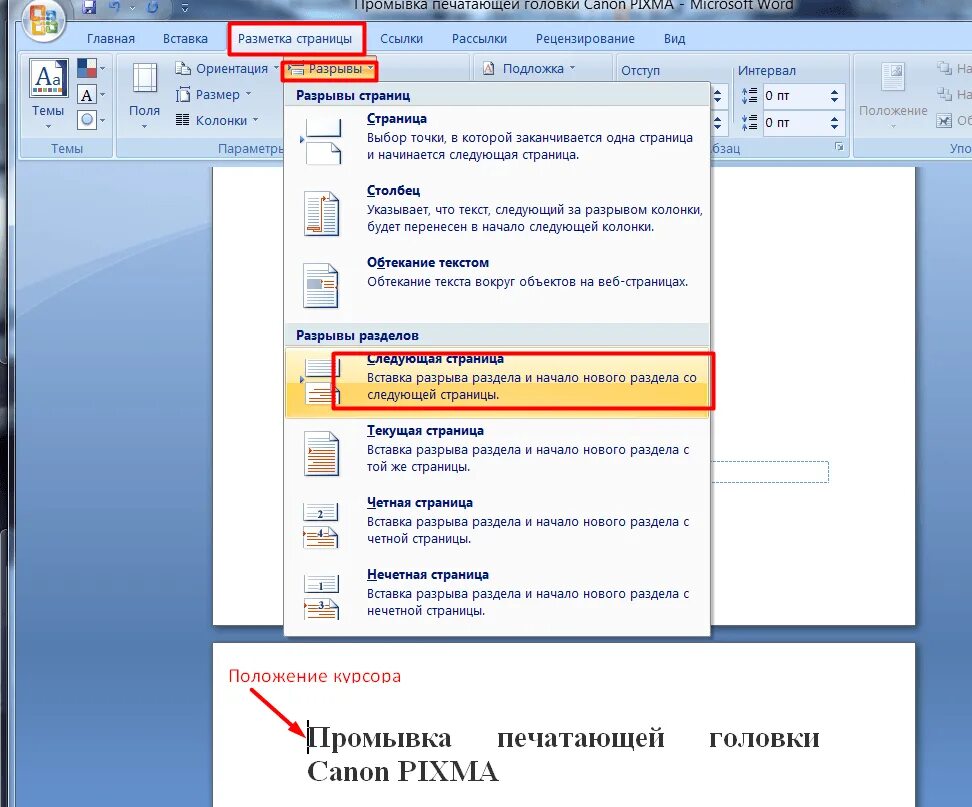Insert Нечетная страница section break

coord(497,598)
